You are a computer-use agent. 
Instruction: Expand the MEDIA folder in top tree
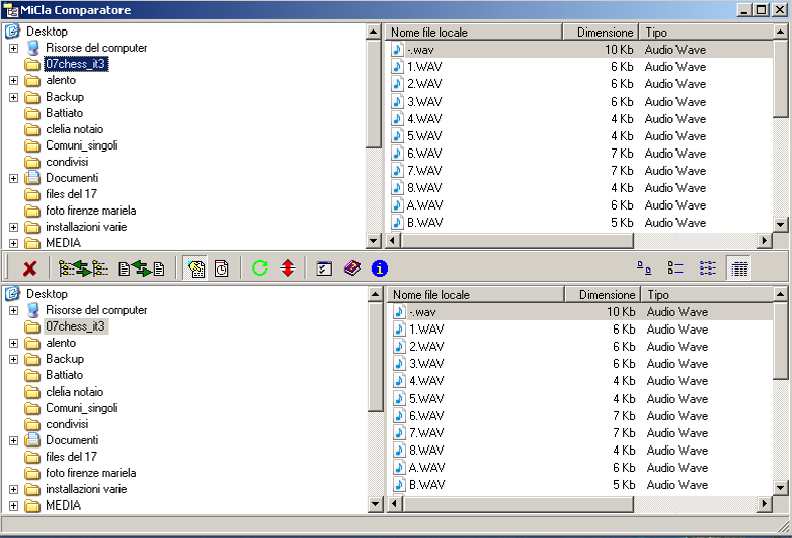(x=13, y=243)
